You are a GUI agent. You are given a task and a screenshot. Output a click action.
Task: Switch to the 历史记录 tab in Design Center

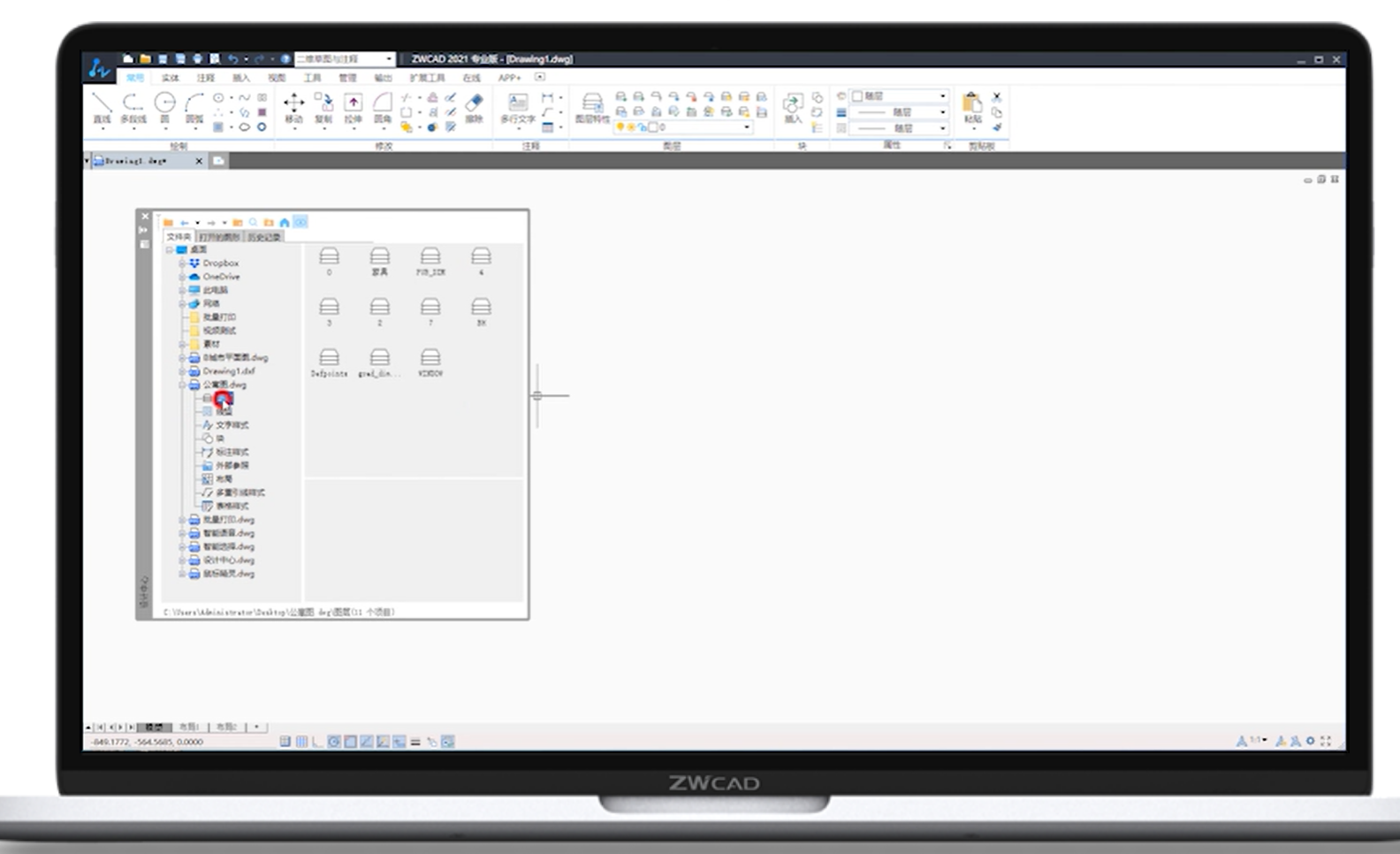point(263,237)
